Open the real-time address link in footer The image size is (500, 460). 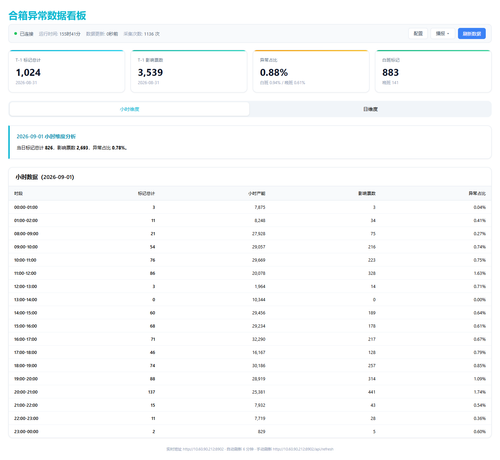[x=203, y=449]
